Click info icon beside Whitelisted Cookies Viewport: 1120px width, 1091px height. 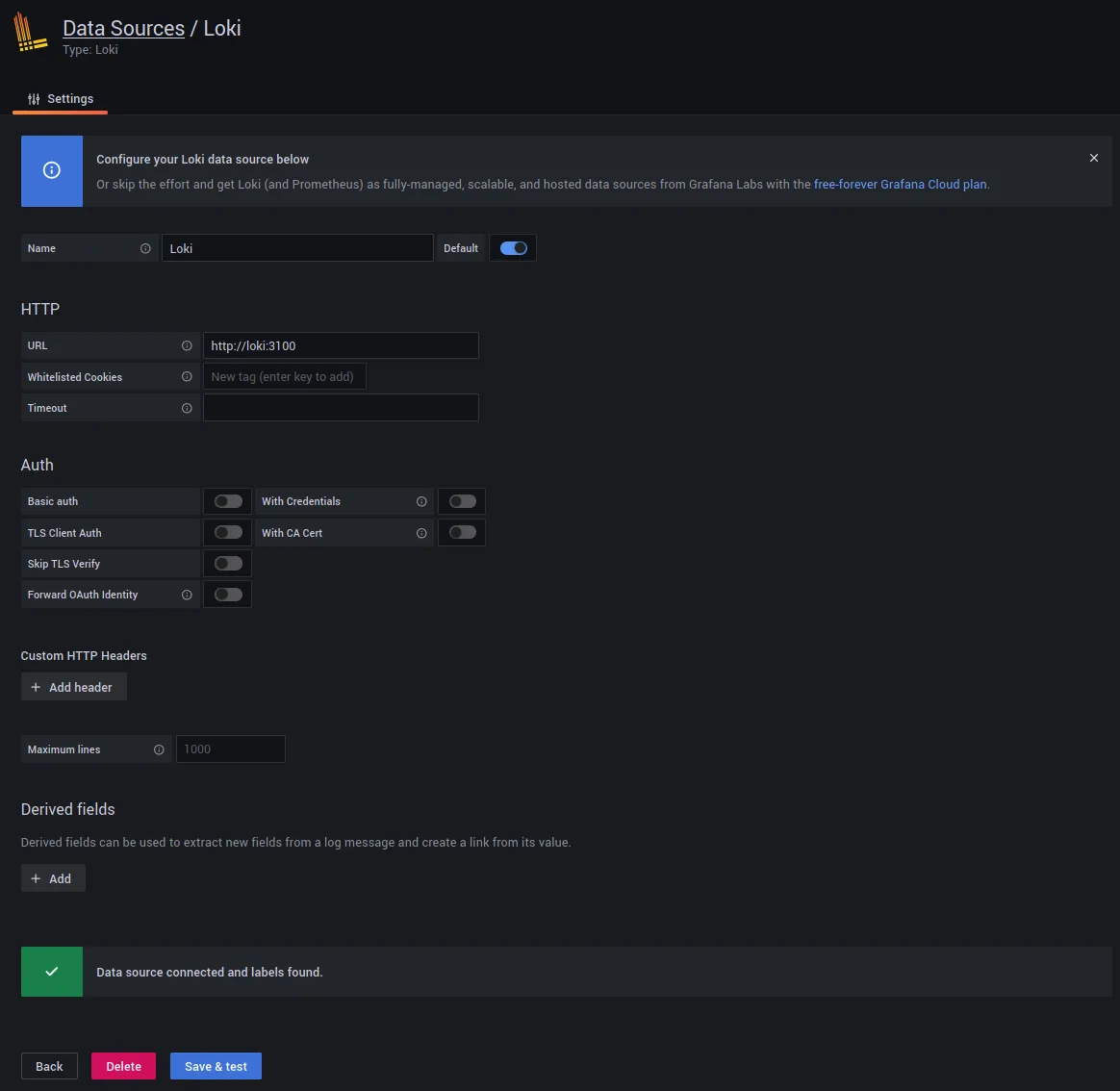[x=187, y=377]
